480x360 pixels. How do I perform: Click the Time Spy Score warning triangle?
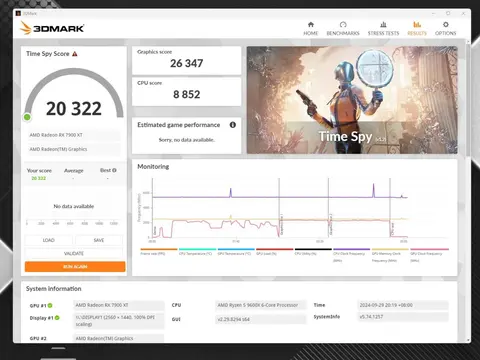[75, 54]
